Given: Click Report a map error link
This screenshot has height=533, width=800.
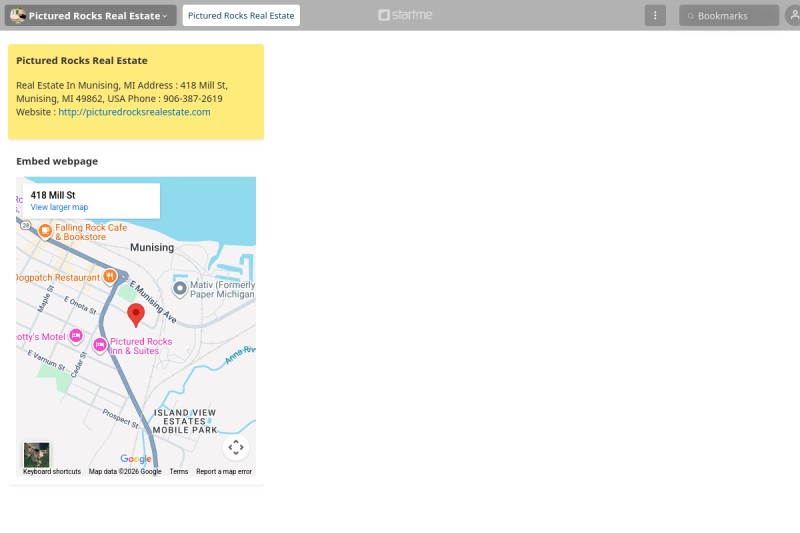Looking at the screenshot, I should pos(223,472).
